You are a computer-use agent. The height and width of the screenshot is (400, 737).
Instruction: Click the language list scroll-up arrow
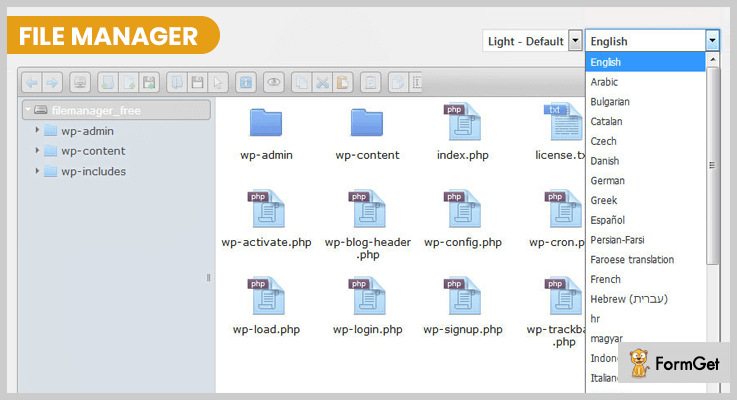713,59
